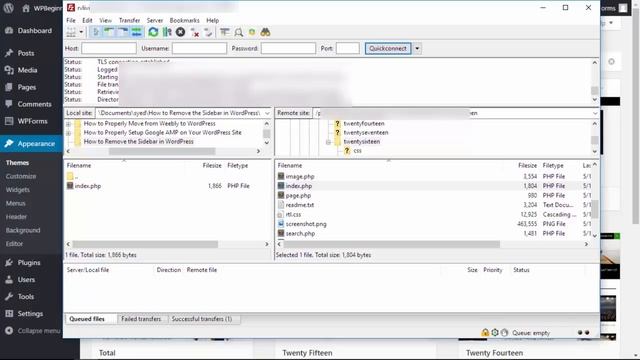Viewport: 640px width, 360px height.
Task: Click the Port input field
Action: [x=347, y=48]
